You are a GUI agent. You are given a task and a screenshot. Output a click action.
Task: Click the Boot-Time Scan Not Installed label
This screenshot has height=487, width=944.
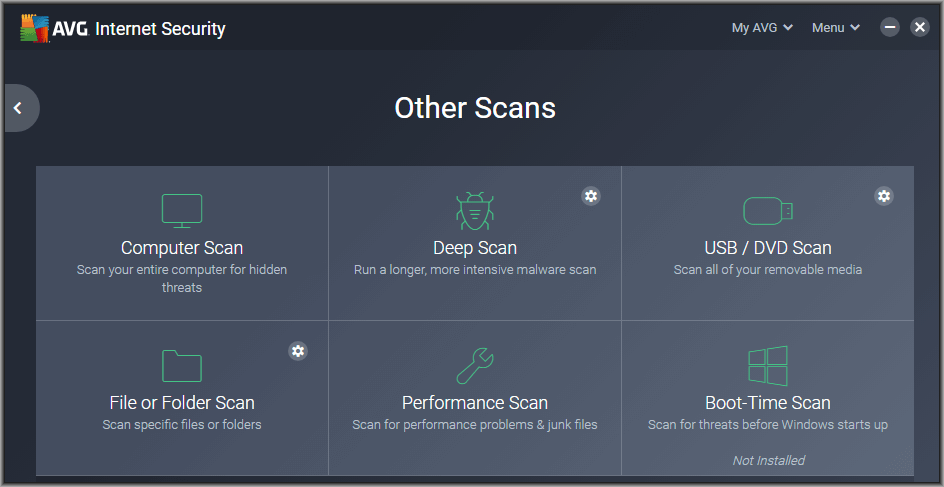(x=768, y=461)
